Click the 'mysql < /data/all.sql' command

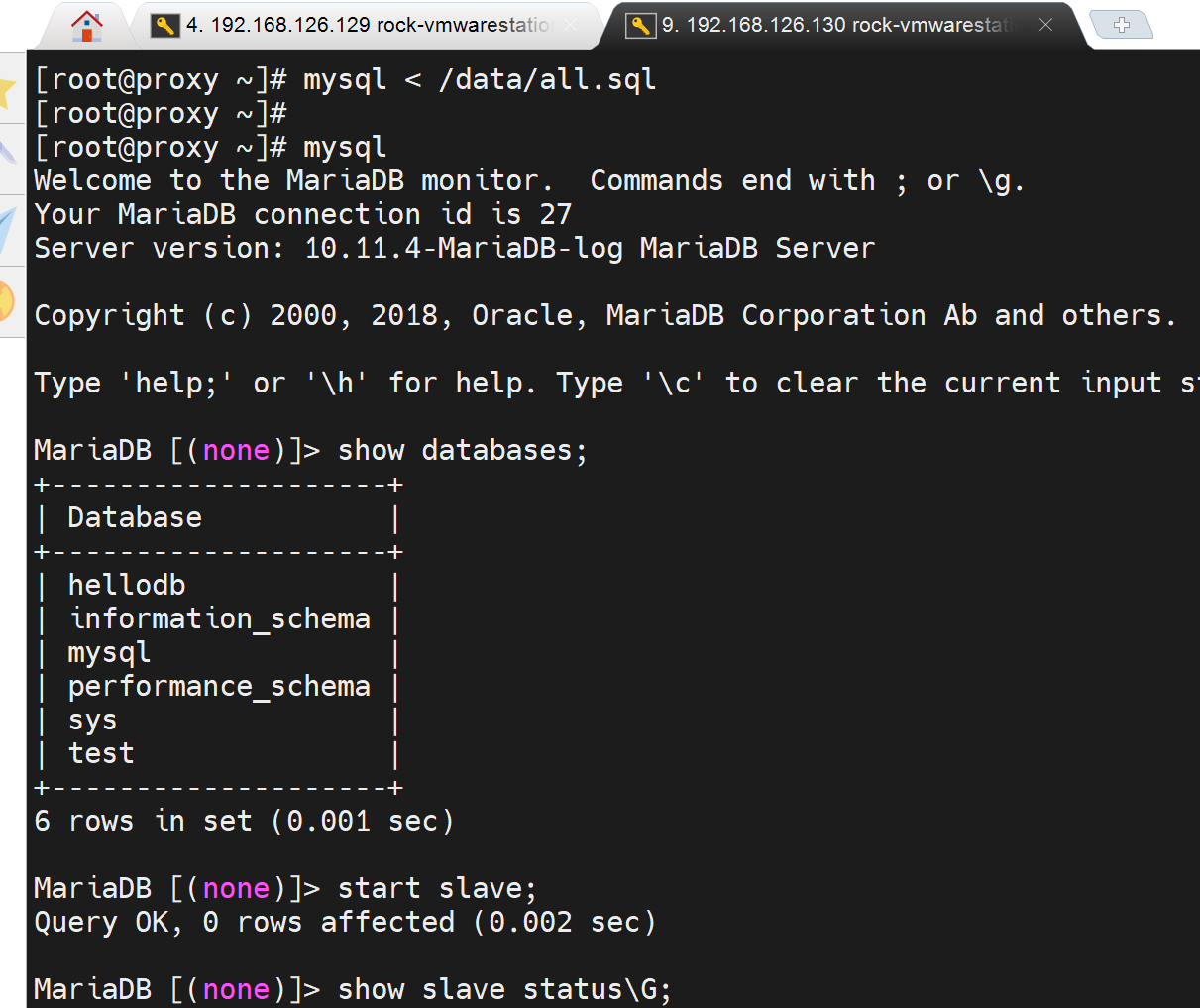[x=480, y=79]
